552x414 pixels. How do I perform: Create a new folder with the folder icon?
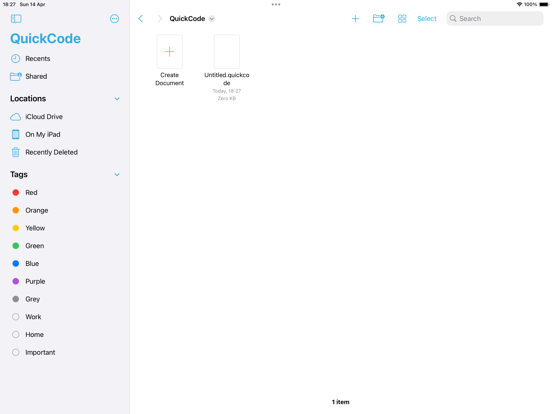tap(378, 19)
